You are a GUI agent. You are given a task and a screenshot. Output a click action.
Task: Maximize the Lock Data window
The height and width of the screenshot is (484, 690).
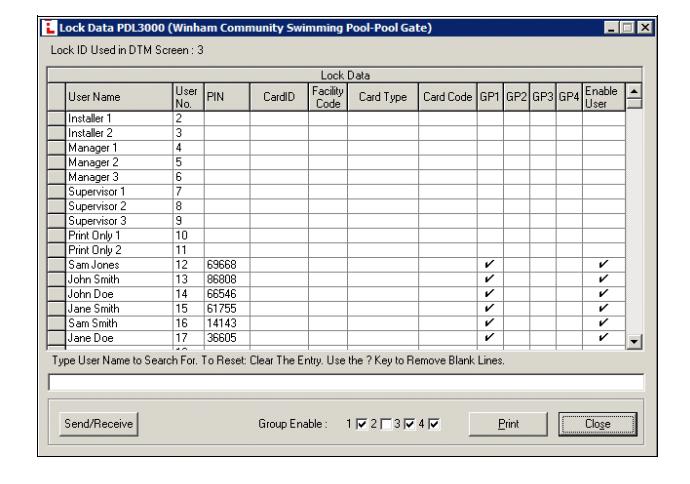[x=628, y=28]
